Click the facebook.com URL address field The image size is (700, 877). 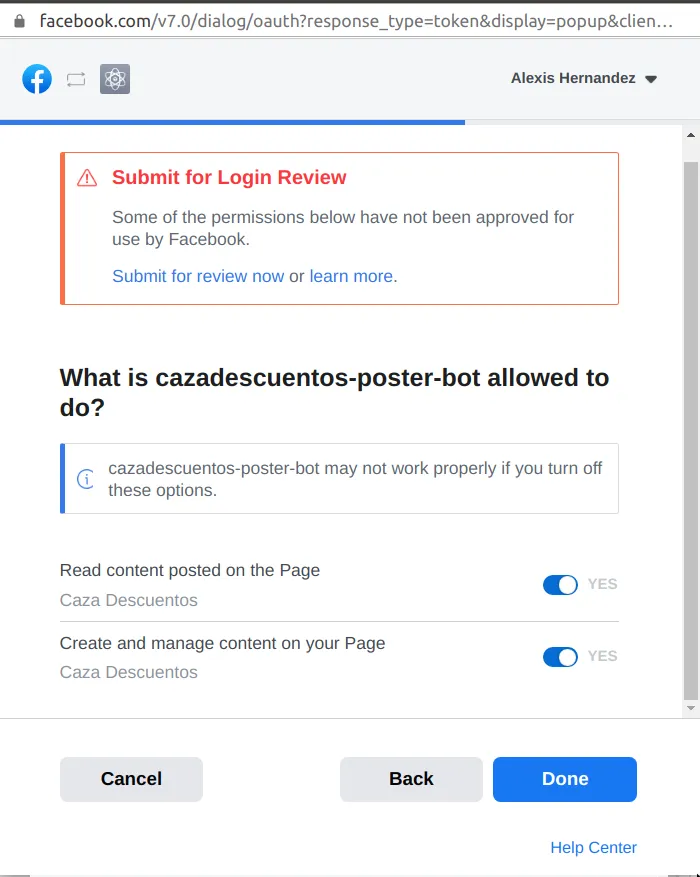[x=356, y=21]
